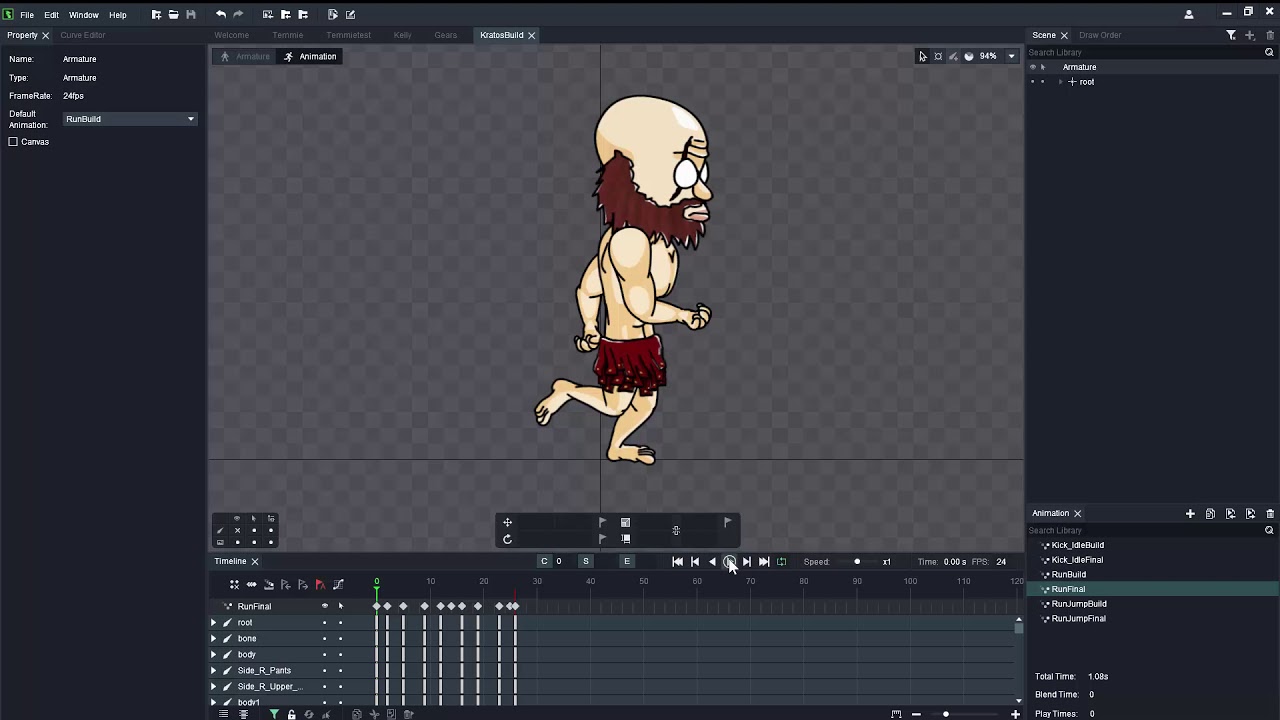The image size is (1280, 720).
Task: Add a new animation with plus icon
Action: (x=1190, y=513)
